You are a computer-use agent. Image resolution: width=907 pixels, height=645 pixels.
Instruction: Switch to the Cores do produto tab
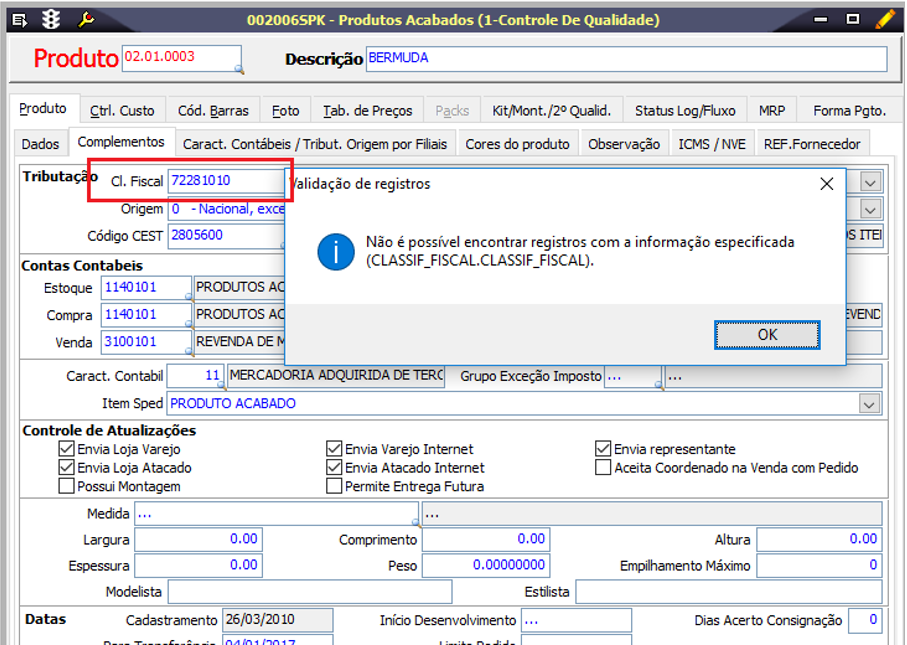point(517,144)
